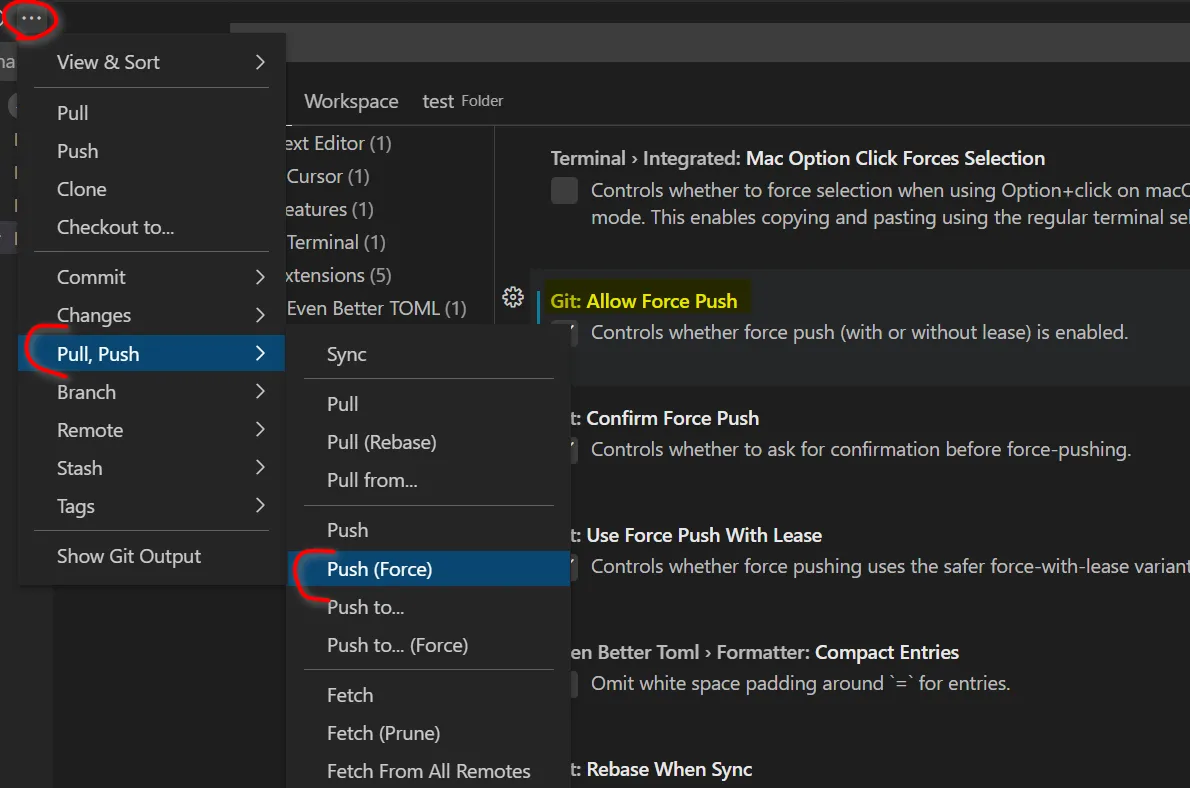Screen dimensions: 1190x788
Task: Toggle the Mac Option Click Forces Selection checkbox
Action: tap(564, 190)
